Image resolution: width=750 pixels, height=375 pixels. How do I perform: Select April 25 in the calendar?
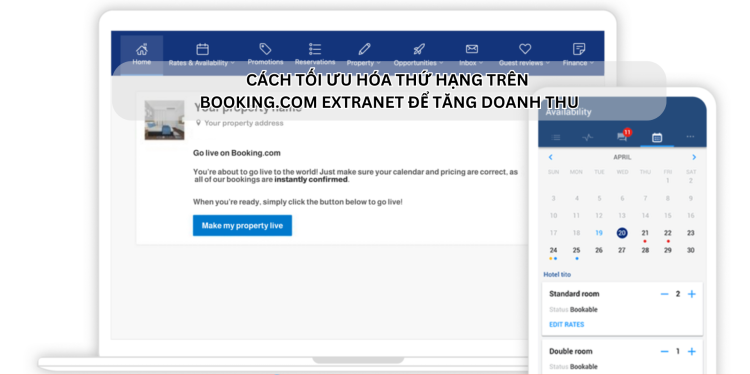pyautogui.click(x=576, y=250)
